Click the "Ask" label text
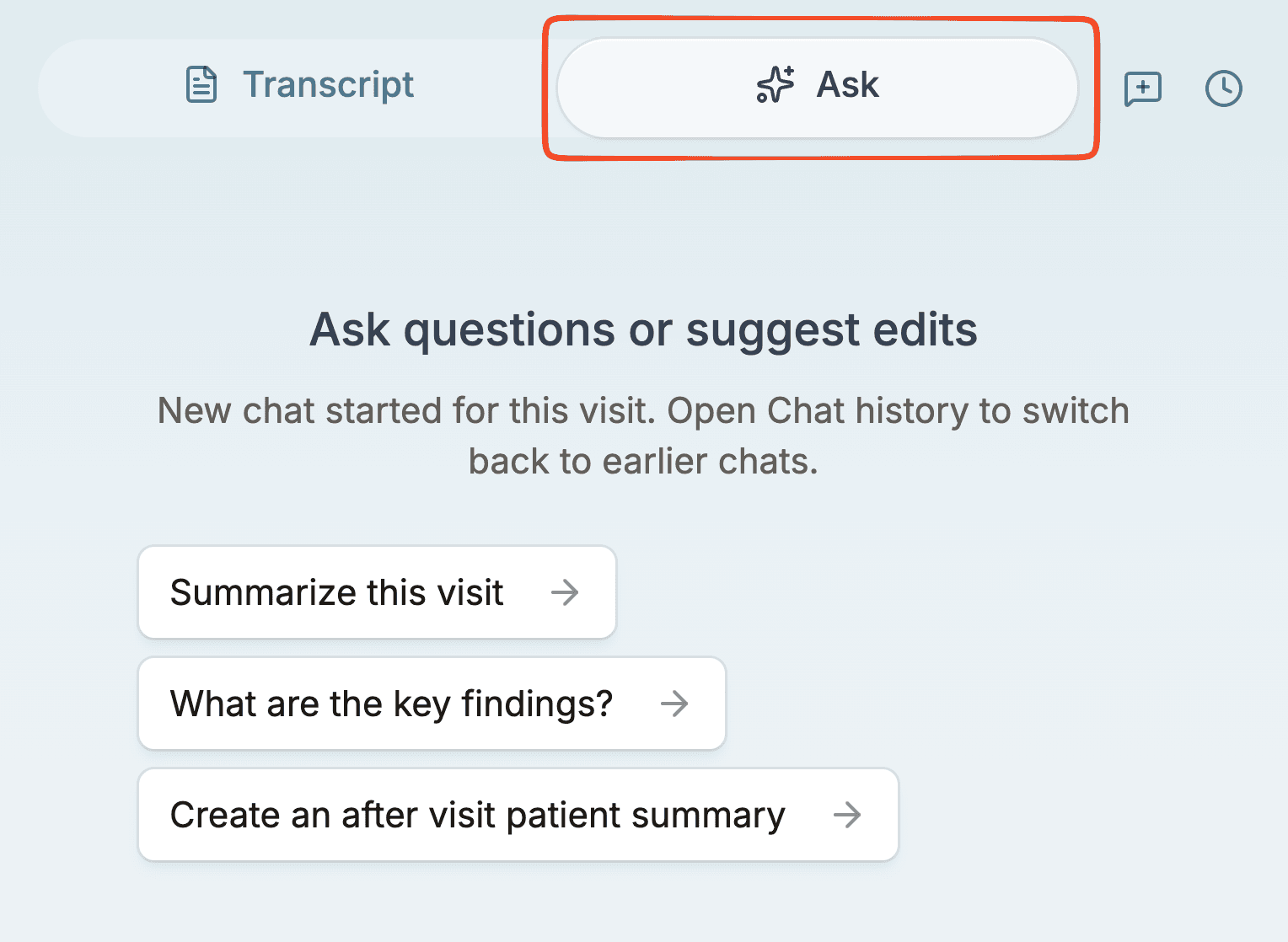Viewport: 1288px width, 942px height. 847,85
